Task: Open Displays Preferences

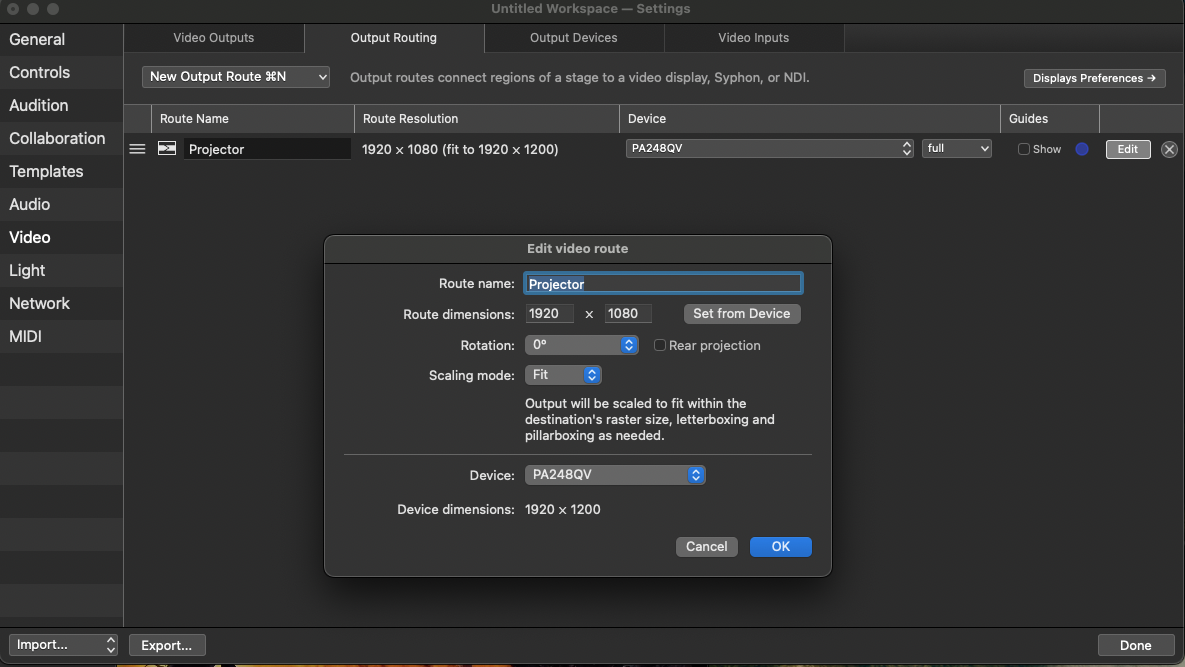Action: (x=1094, y=78)
